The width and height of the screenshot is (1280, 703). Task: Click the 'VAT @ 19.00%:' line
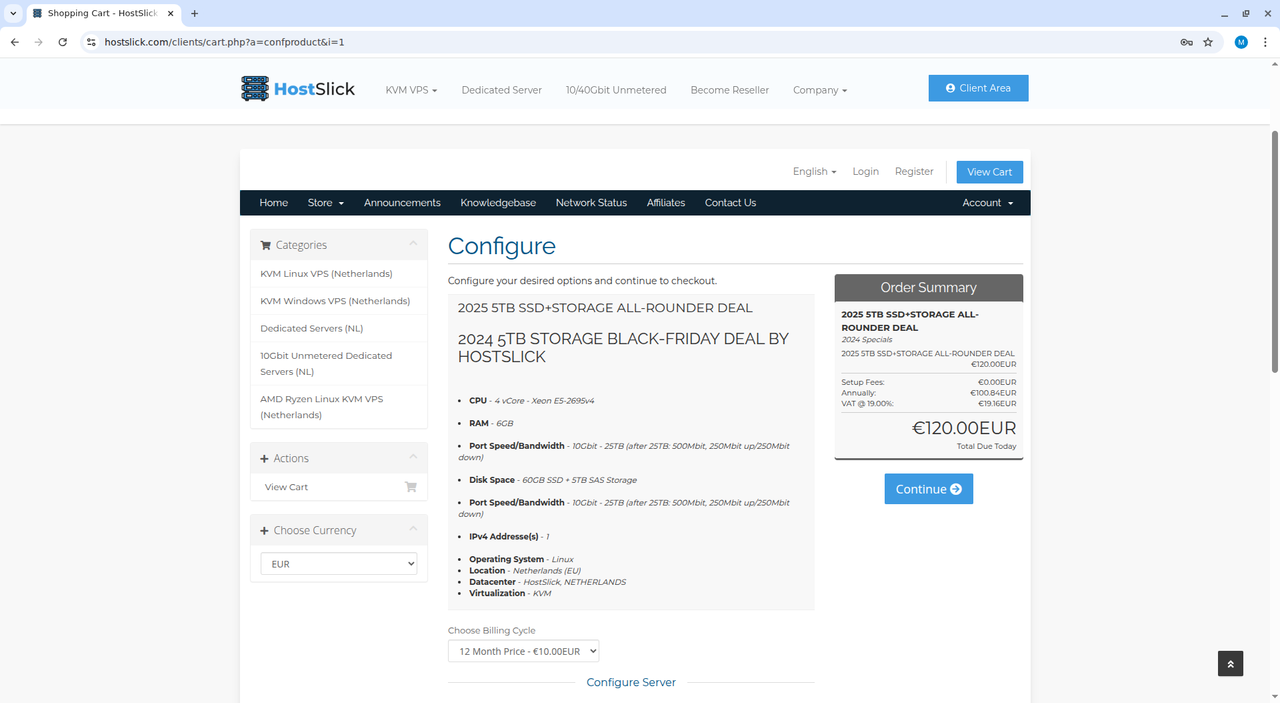tap(929, 403)
